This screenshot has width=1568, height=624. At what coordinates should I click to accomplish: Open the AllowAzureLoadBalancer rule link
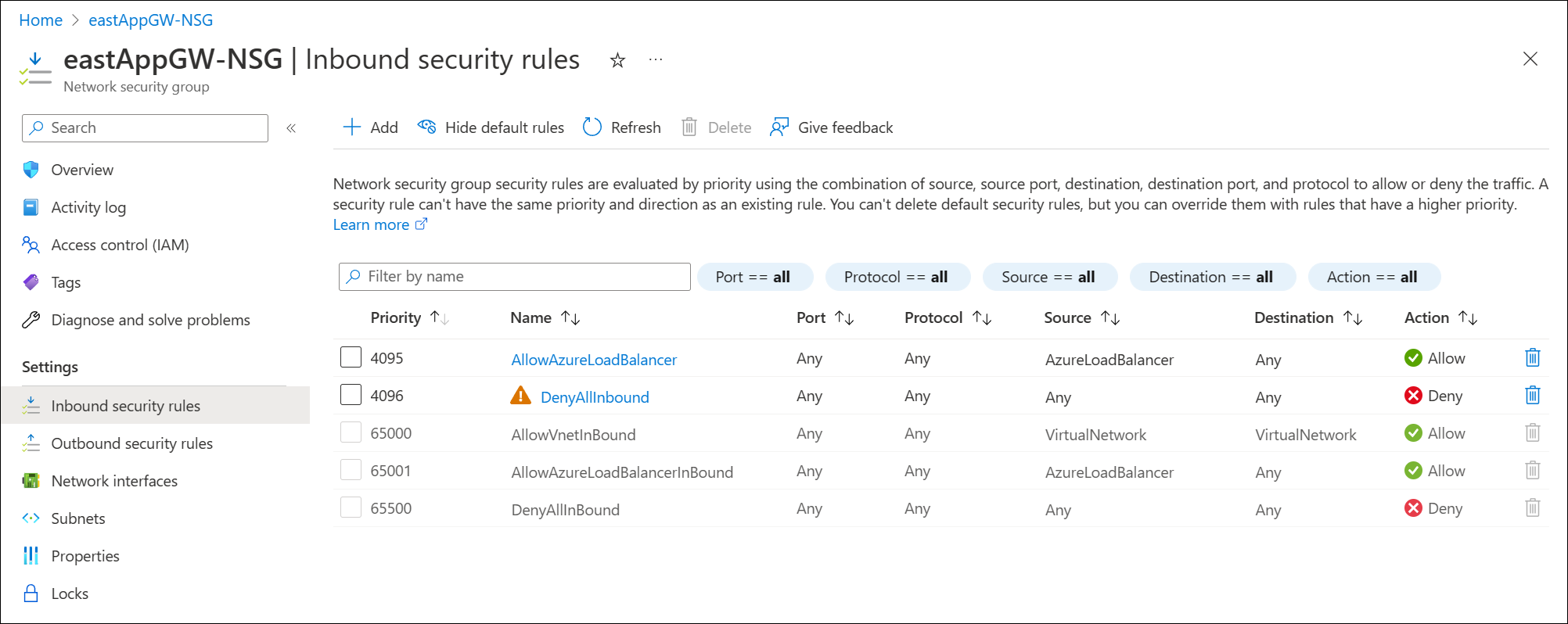click(x=594, y=360)
